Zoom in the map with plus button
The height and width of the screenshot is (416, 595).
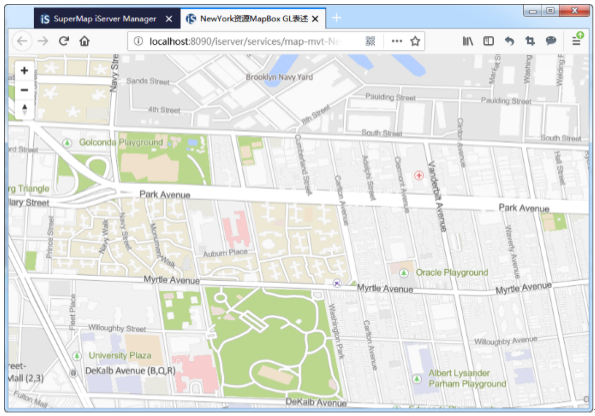click(x=24, y=71)
